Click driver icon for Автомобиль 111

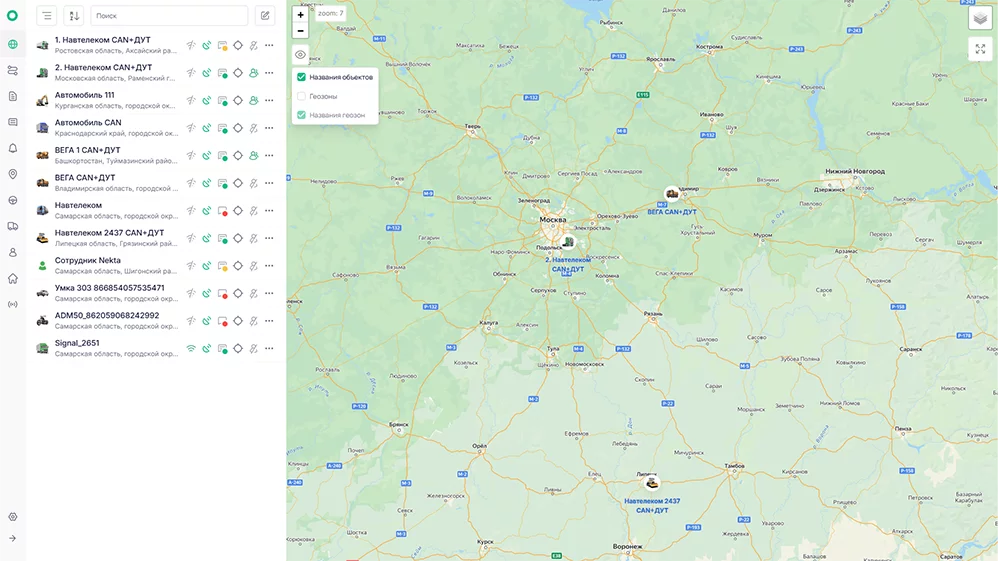tap(253, 101)
